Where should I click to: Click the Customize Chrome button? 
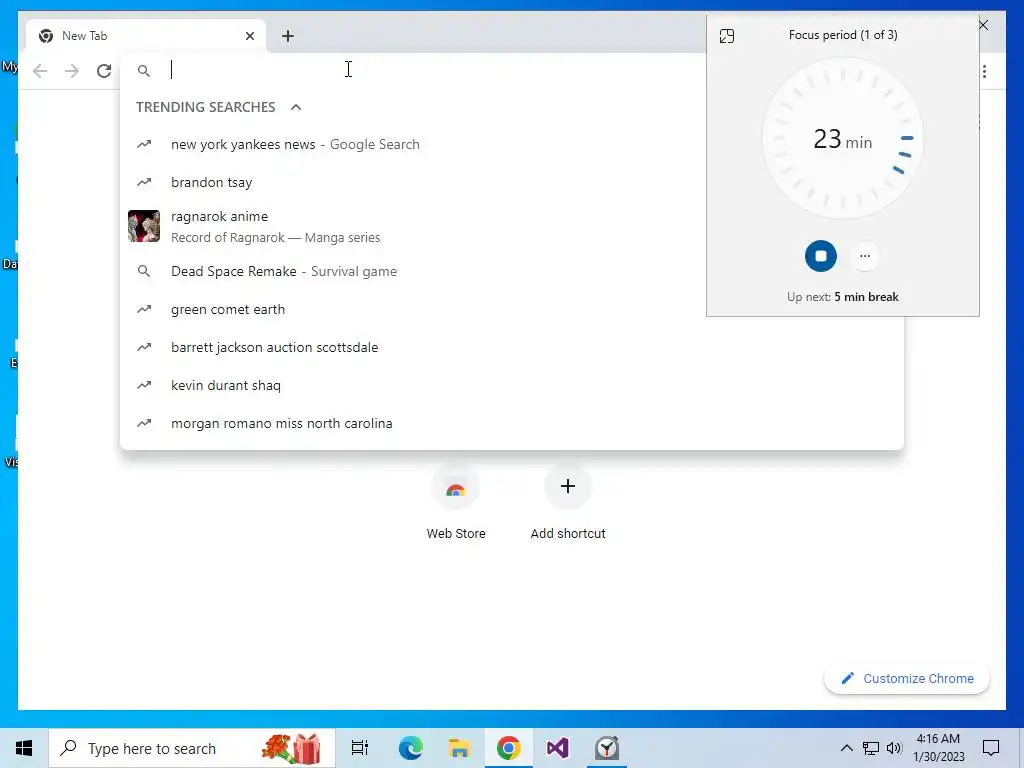pos(906,679)
